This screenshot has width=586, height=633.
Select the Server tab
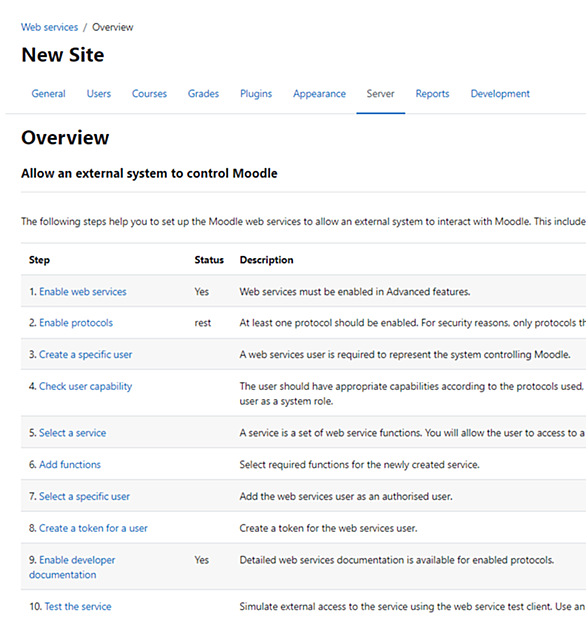(380, 94)
